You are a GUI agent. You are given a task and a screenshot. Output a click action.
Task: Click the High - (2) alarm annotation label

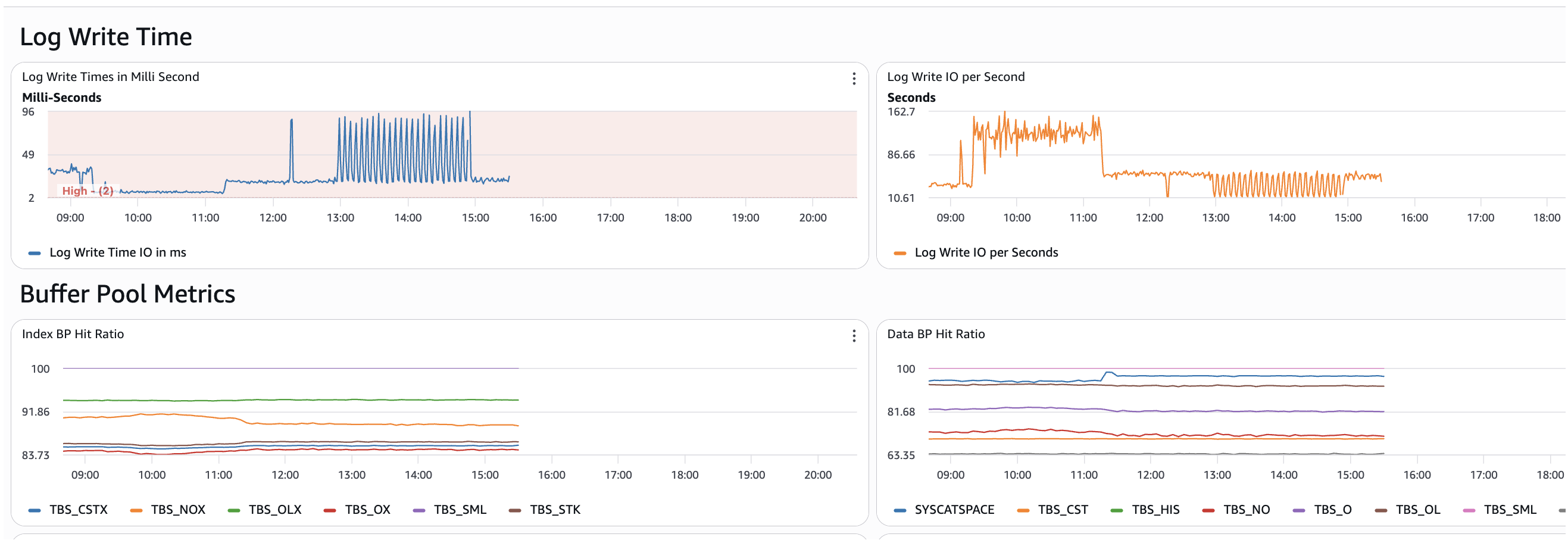tap(88, 191)
